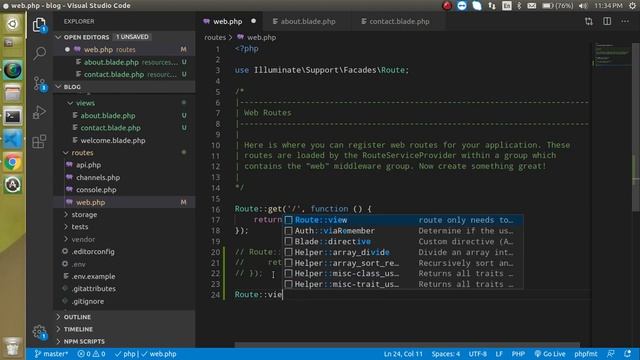Launch Google Chrome from the dock
The width and height of the screenshot is (640, 360).
[x=13, y=162]
